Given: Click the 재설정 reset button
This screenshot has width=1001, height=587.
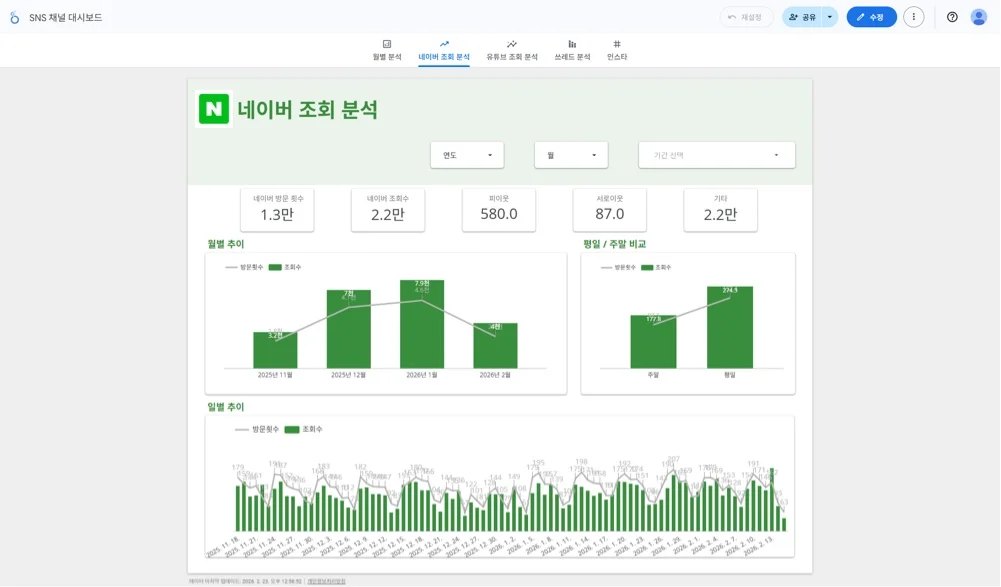Looking at the screenshot, I should point(746,17).
